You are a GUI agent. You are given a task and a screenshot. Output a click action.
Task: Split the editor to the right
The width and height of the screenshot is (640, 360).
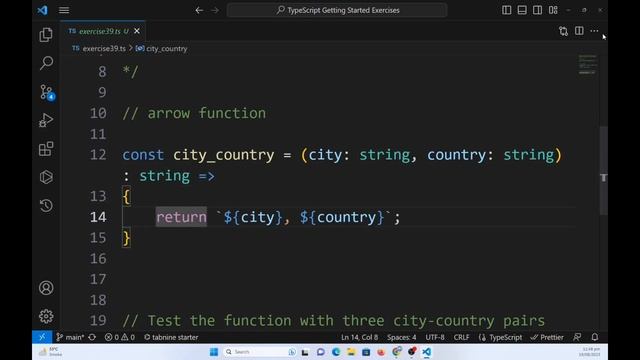[x=579, y=31]
